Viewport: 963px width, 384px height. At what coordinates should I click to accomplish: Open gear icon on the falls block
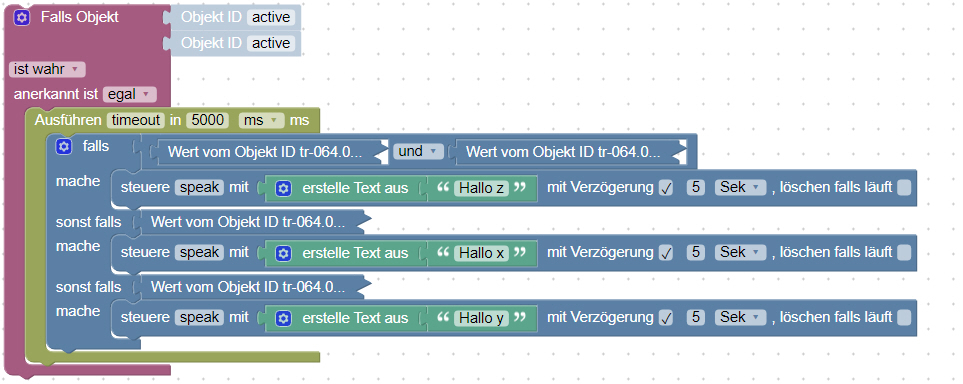click(x=64, y=147)
